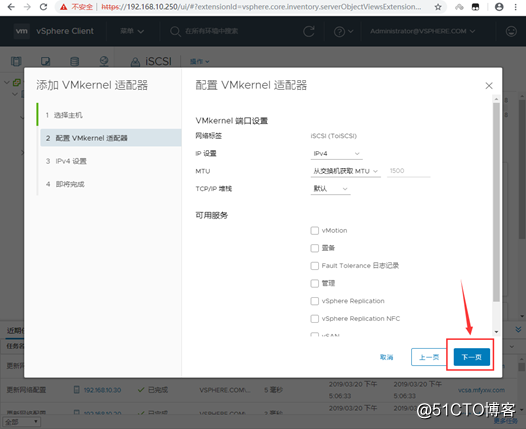Open the browser profile avatar icon
Image resolution: width=526 pixels, height=429 pixels.
coord(499,7)
